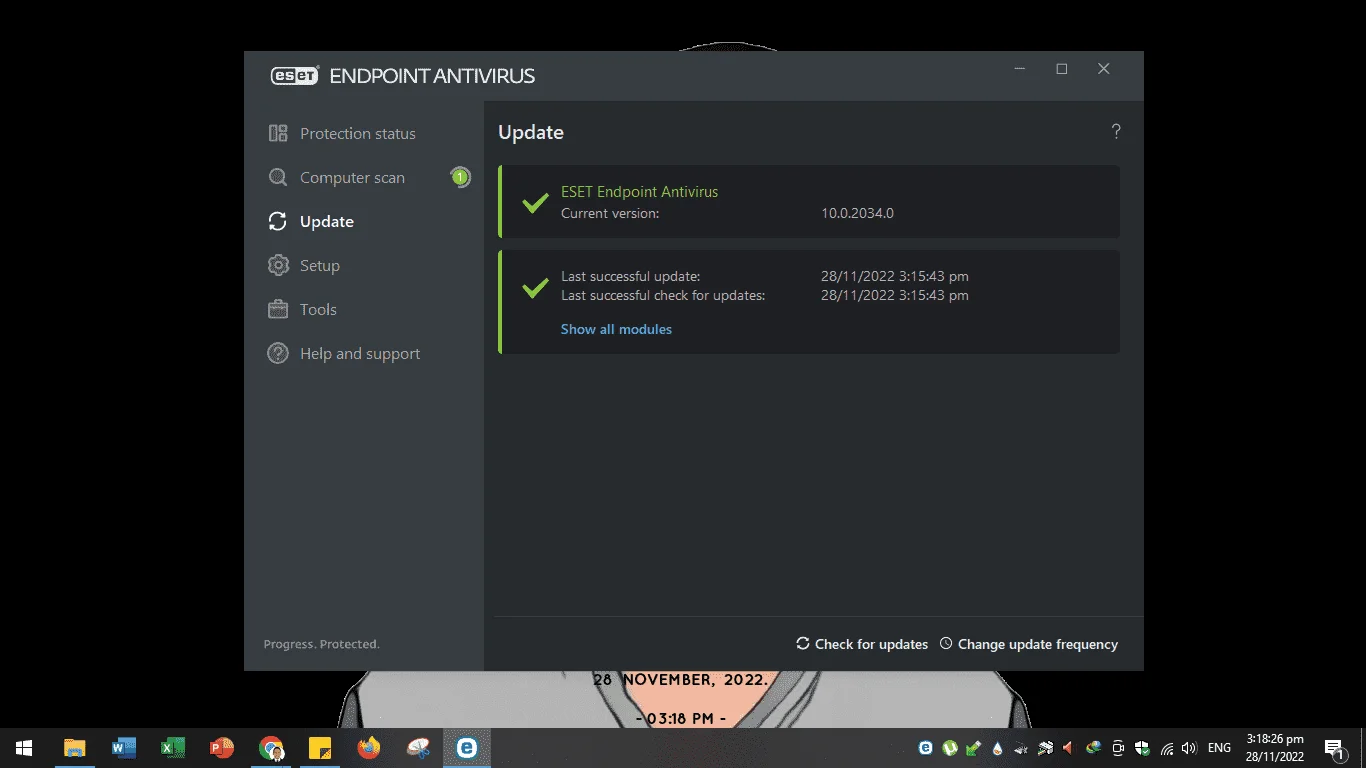Open the Setup section
Image resolution: width=1366 pixels, height=768 pixels.
[x=304, y=266]
